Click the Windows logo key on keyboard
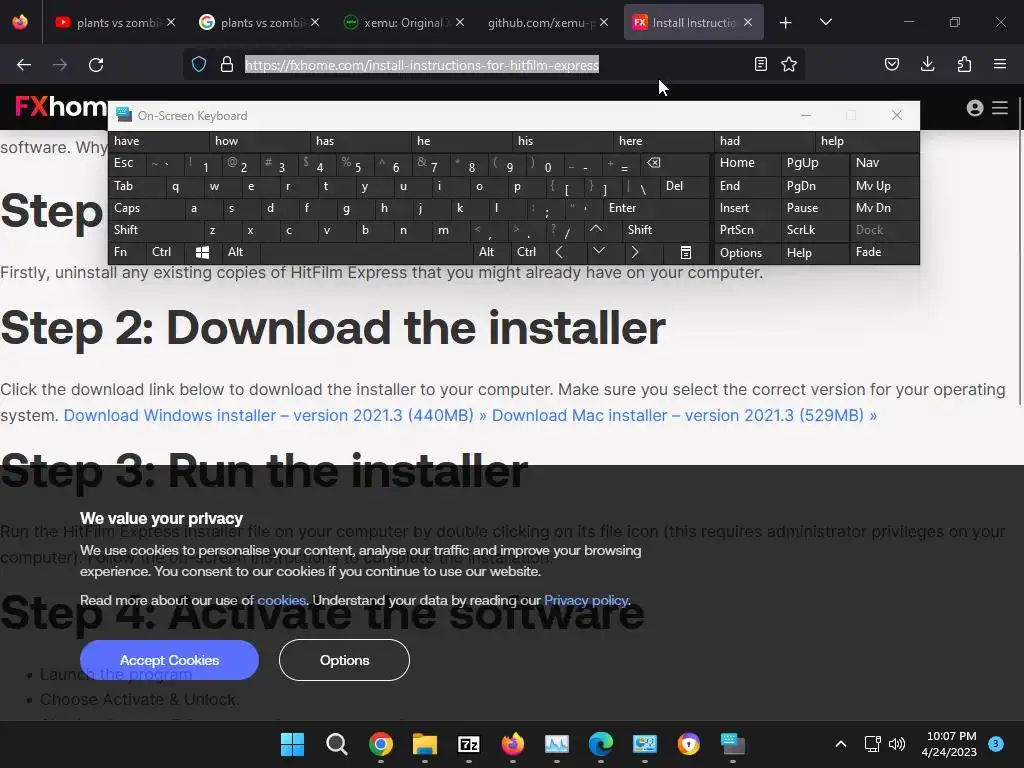Screen dimensions: 1024x768 point(202,253)
